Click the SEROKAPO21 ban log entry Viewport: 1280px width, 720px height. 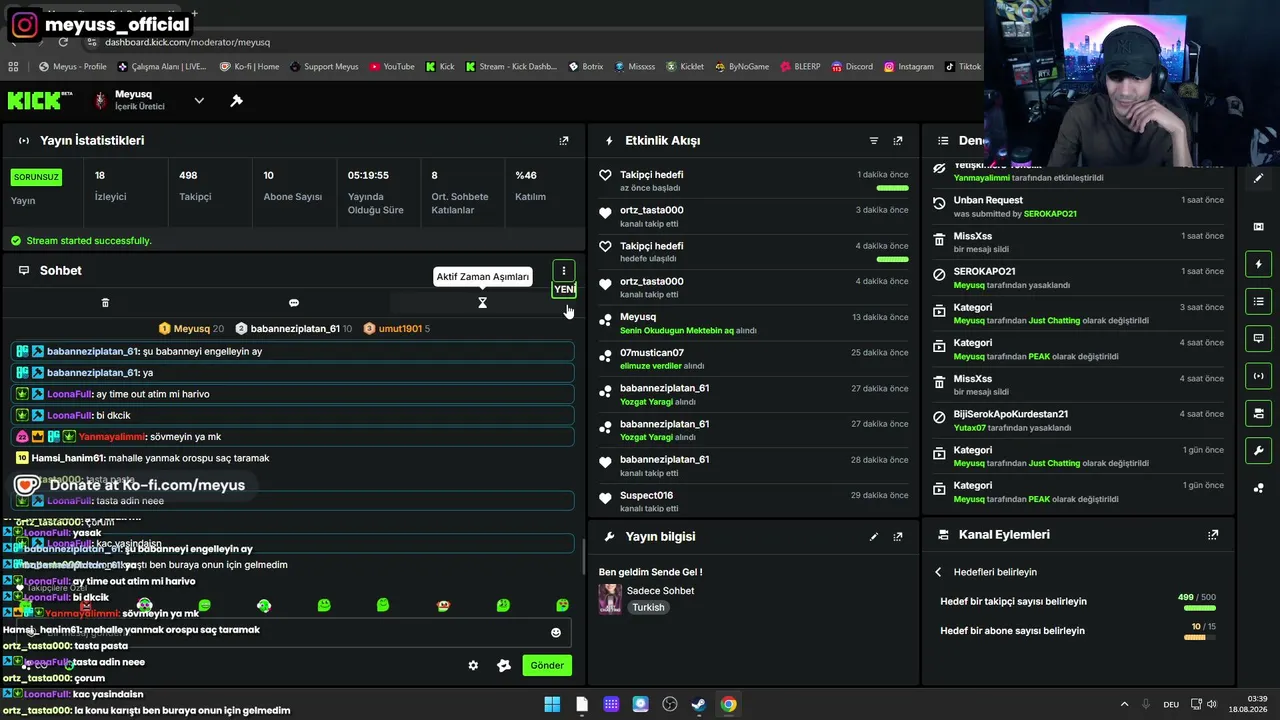pos(1078,278)
